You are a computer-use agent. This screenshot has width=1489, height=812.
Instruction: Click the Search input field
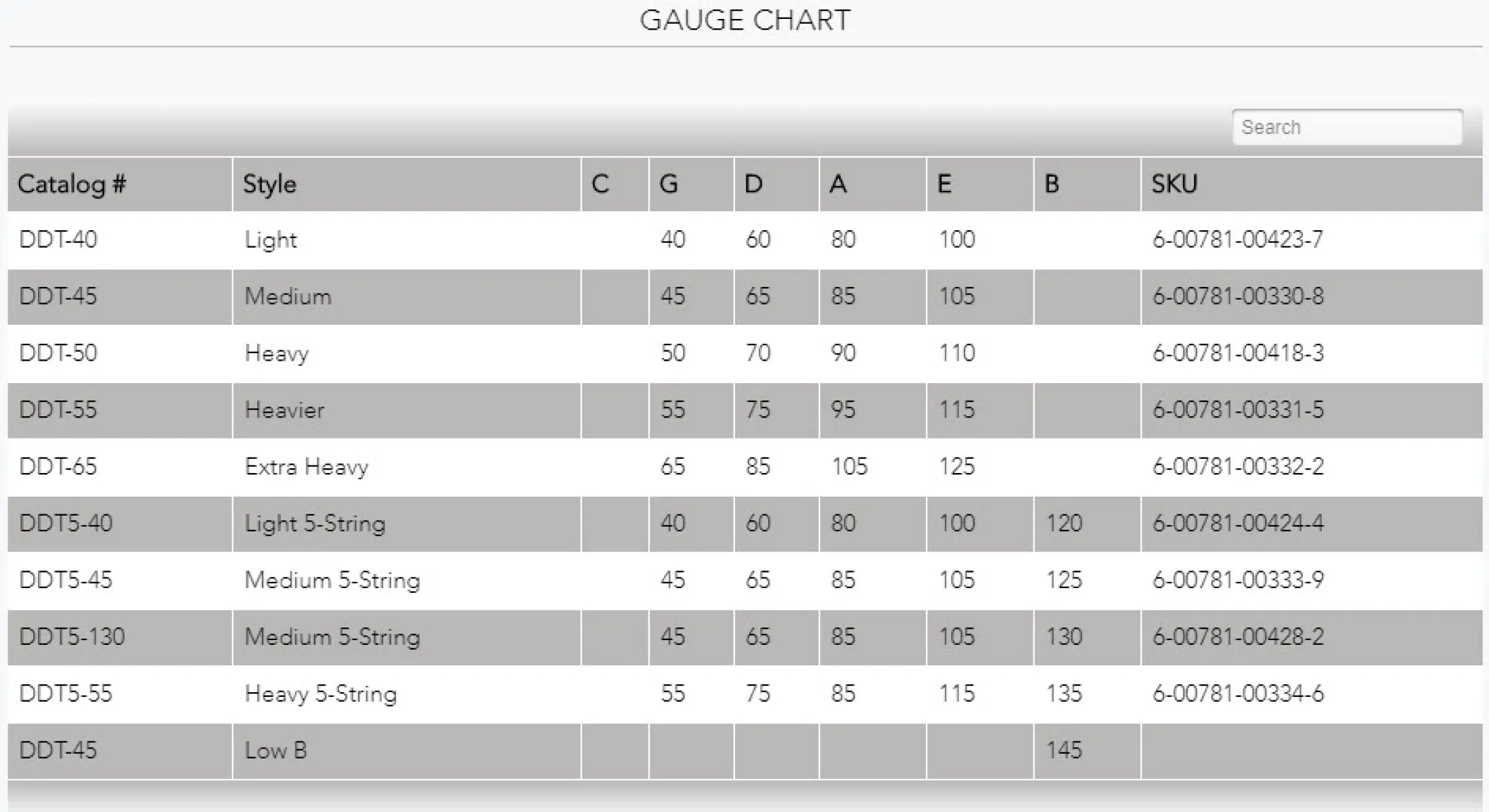1347,127
